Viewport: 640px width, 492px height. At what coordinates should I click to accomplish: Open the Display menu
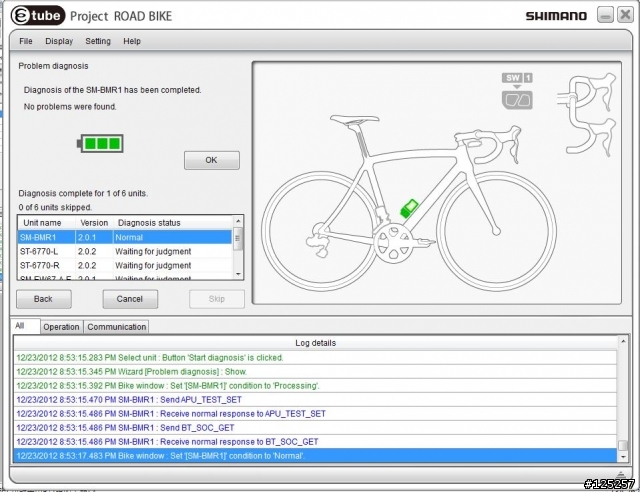[x=59, y=41]
